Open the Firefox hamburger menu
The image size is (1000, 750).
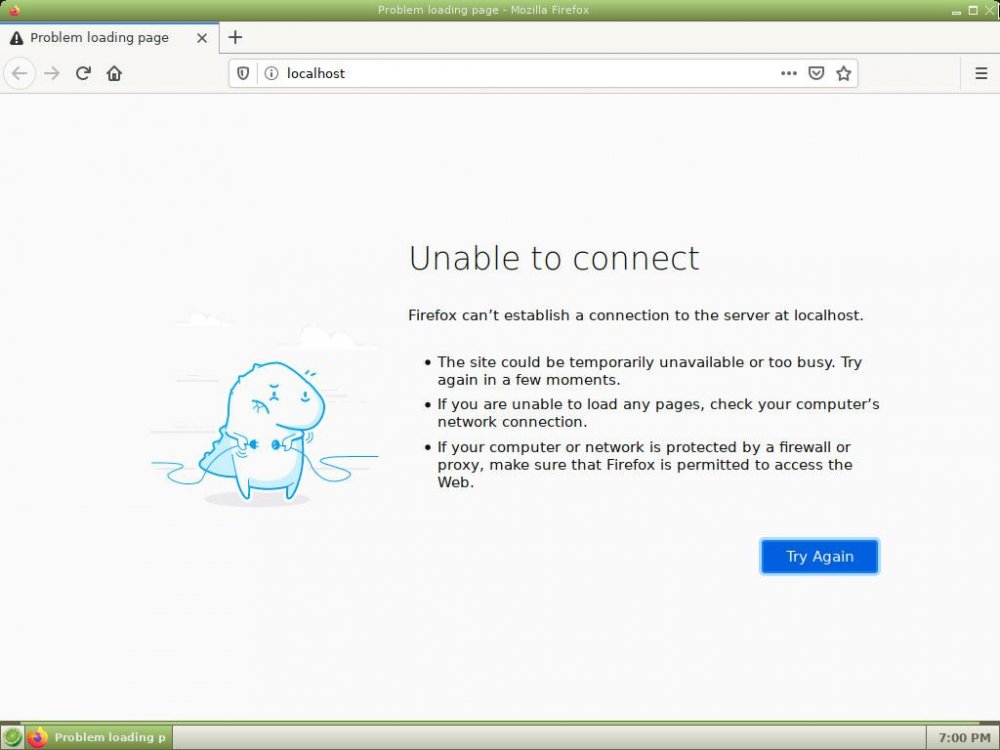pos(982,73)
